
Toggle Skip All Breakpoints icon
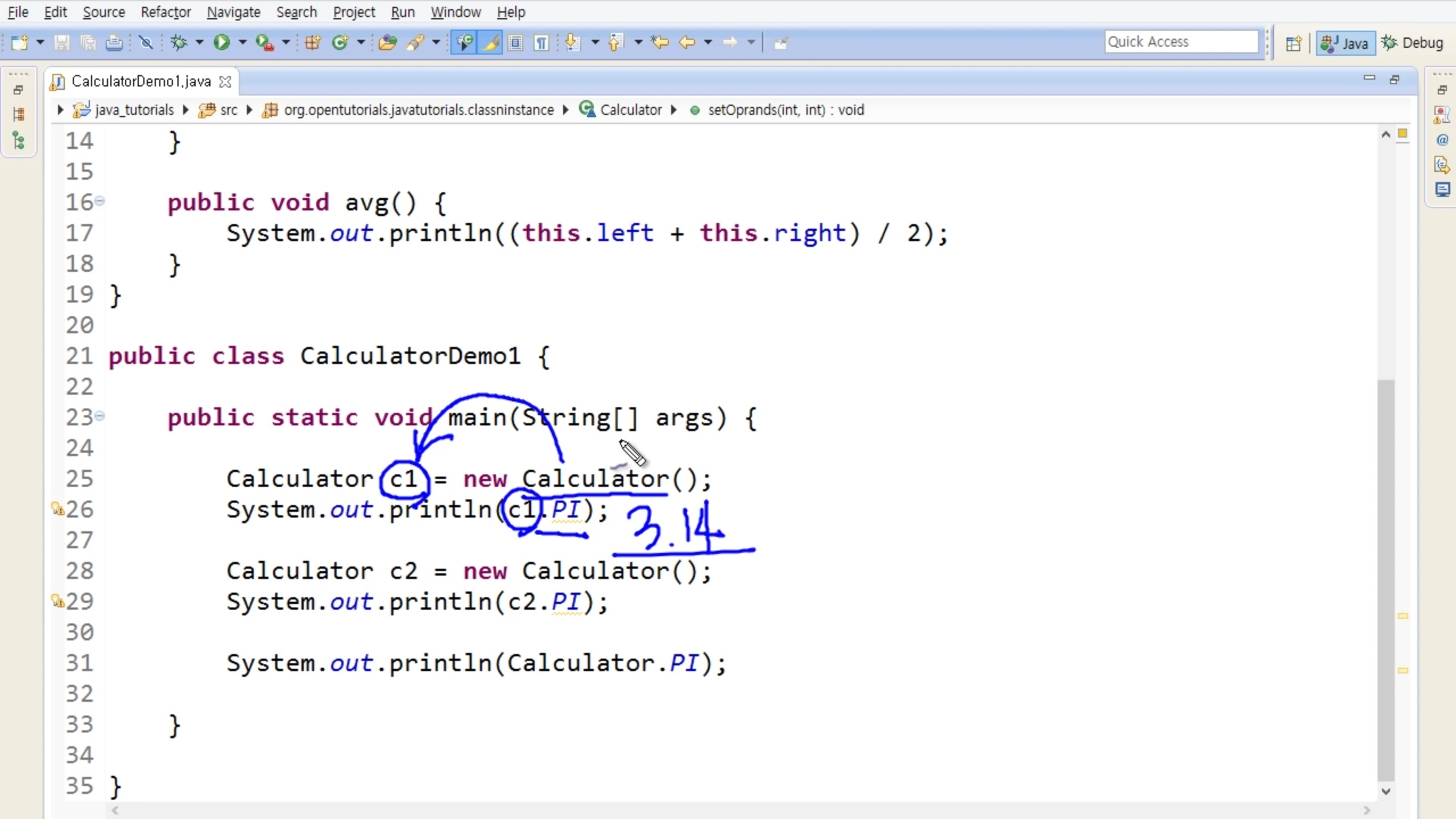tap(146, 43)
